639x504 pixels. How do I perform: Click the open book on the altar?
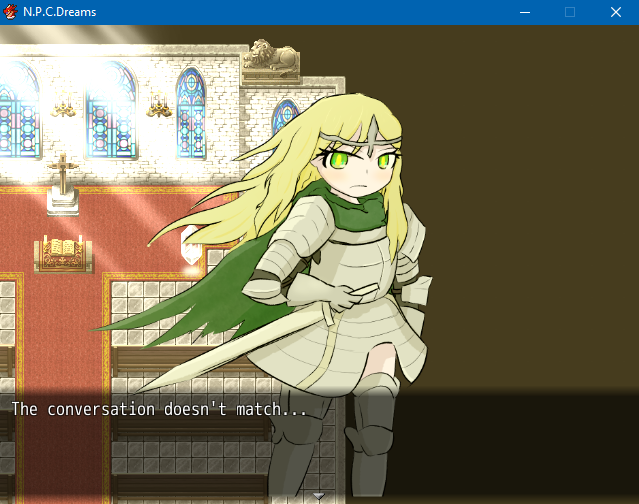[63, 246]
